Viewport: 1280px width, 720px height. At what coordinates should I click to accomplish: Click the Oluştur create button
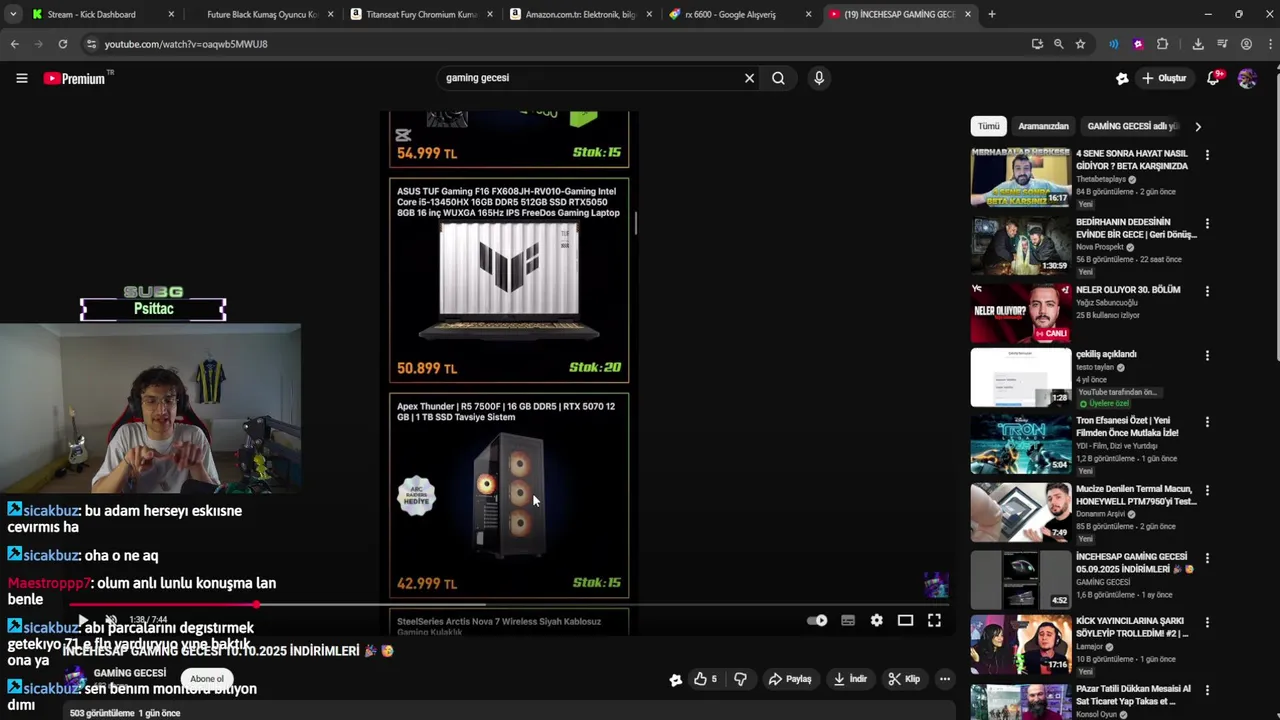(x=1164, y=78)
